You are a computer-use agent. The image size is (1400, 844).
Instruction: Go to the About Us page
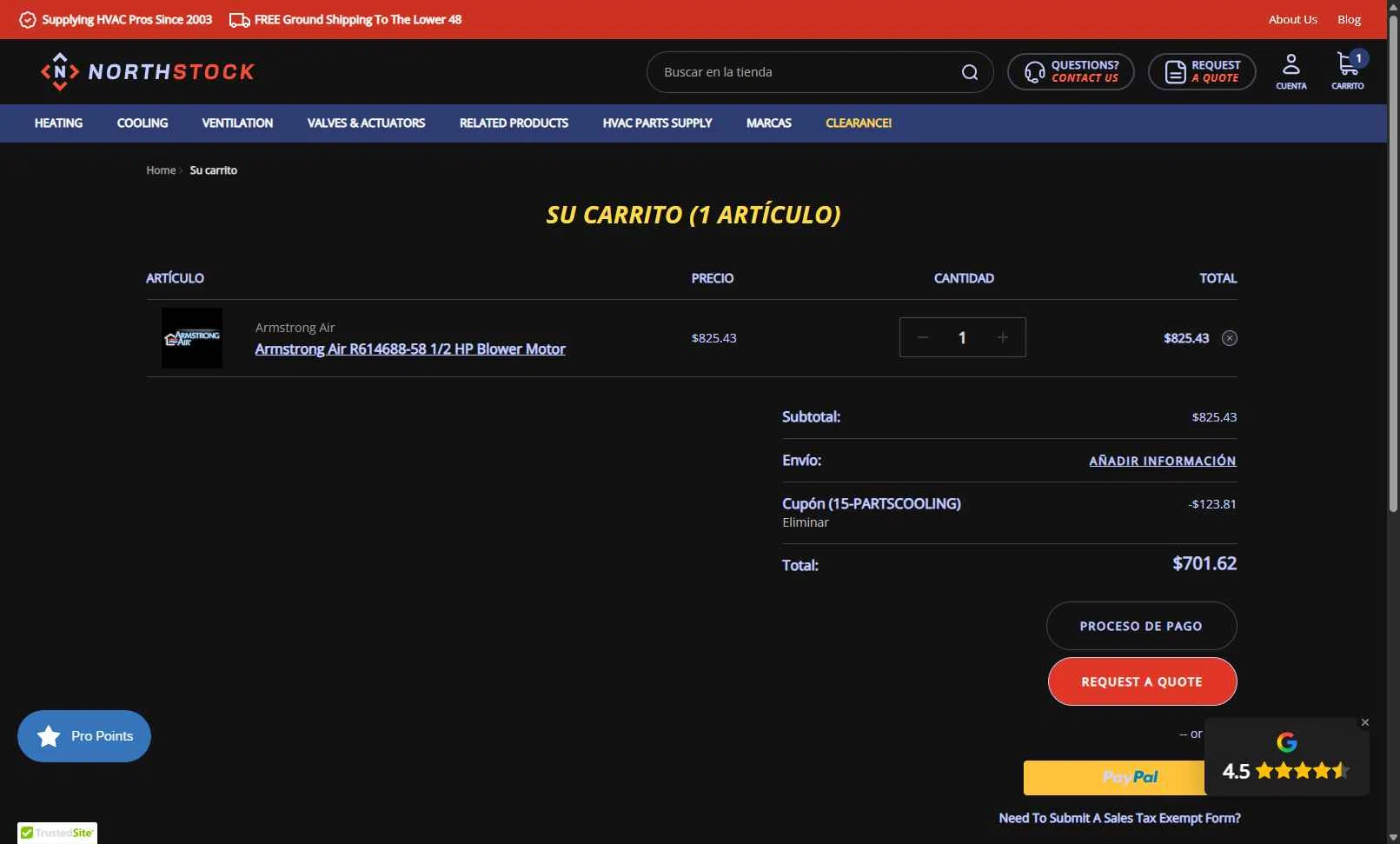[x=1292, y=19]
